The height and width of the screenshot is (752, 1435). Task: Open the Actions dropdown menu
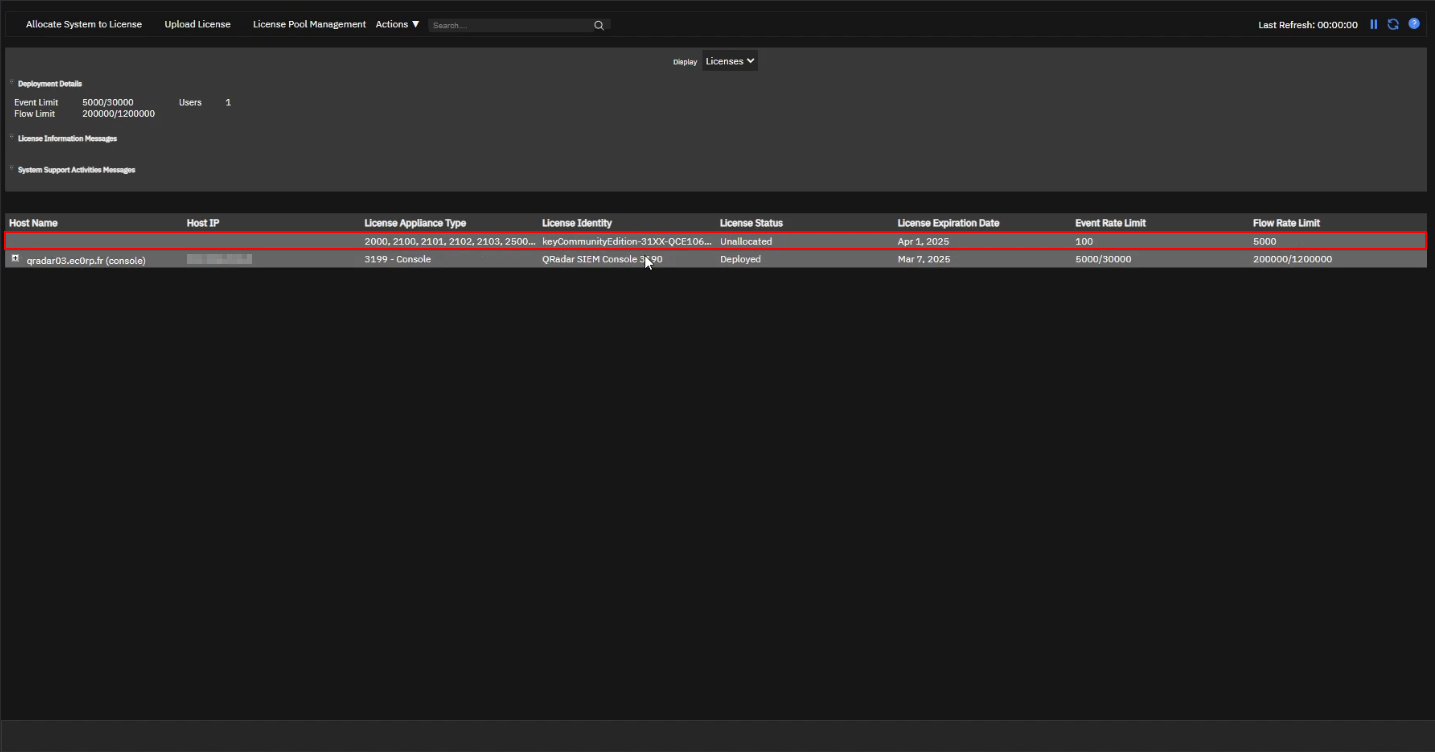click(x=397, y=24)
